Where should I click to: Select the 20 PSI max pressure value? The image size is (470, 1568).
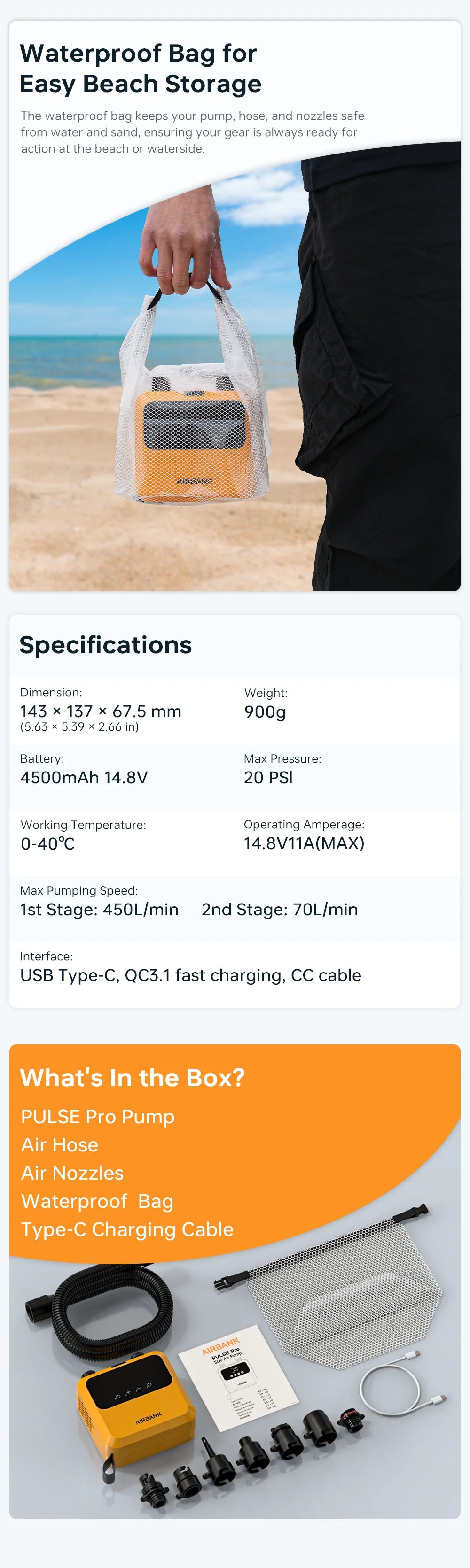click(x=268, y=777)
